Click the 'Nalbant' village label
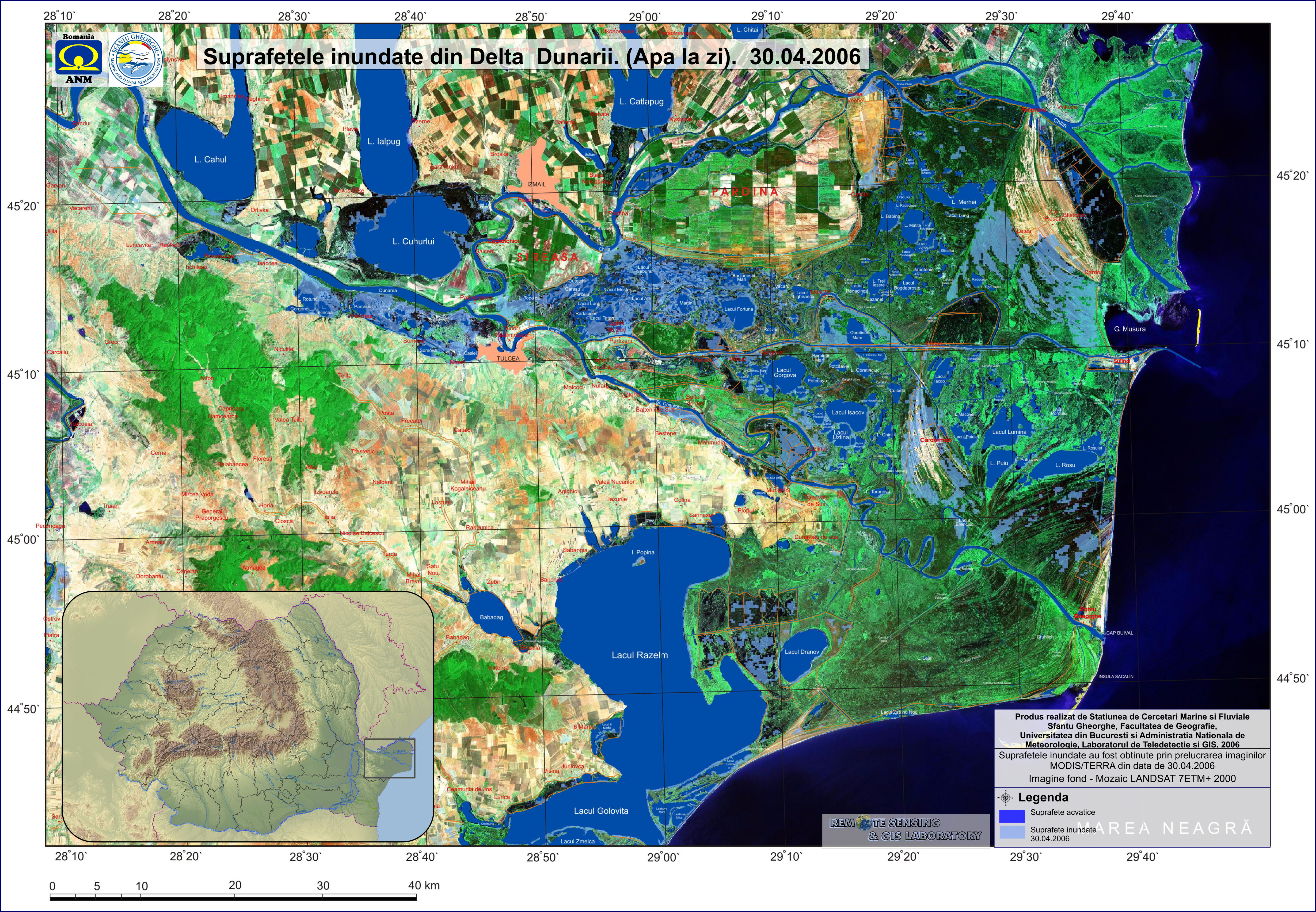This screenshot has height=912, width=1316. point(382,482)
